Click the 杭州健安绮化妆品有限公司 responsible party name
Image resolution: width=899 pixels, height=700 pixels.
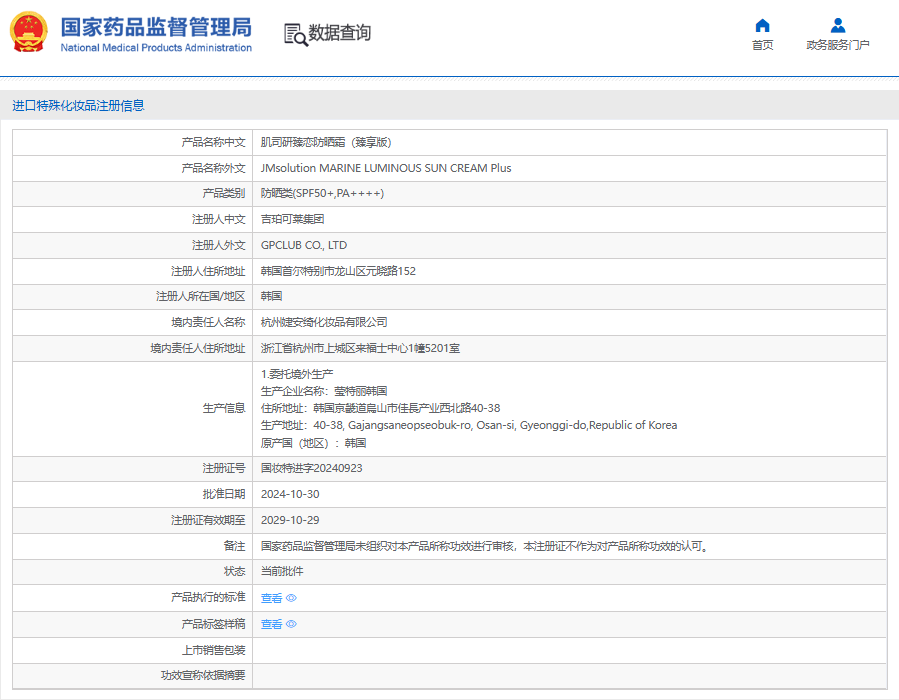(324, 322)
